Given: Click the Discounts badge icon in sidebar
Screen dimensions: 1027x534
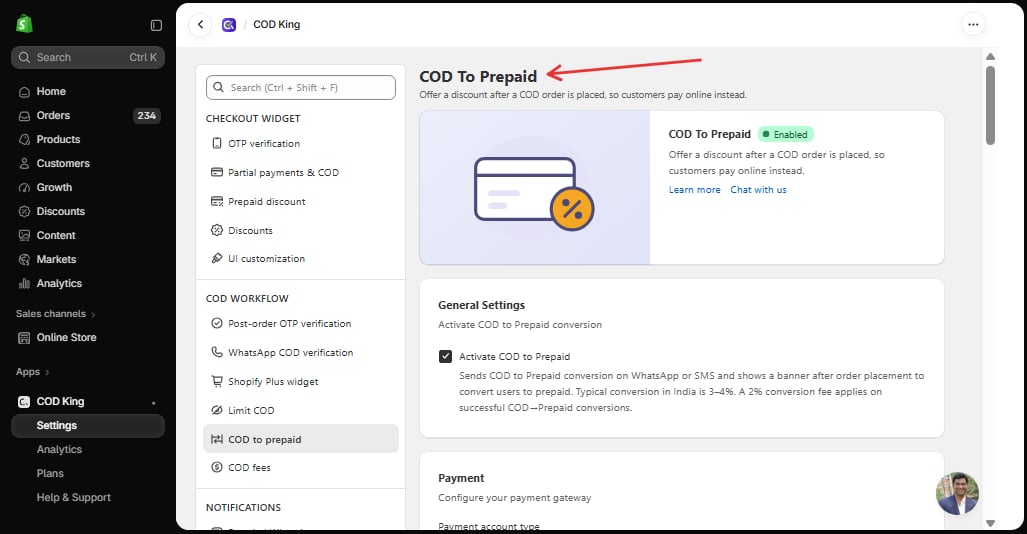Looking at the screenshot, I should 24,212.
